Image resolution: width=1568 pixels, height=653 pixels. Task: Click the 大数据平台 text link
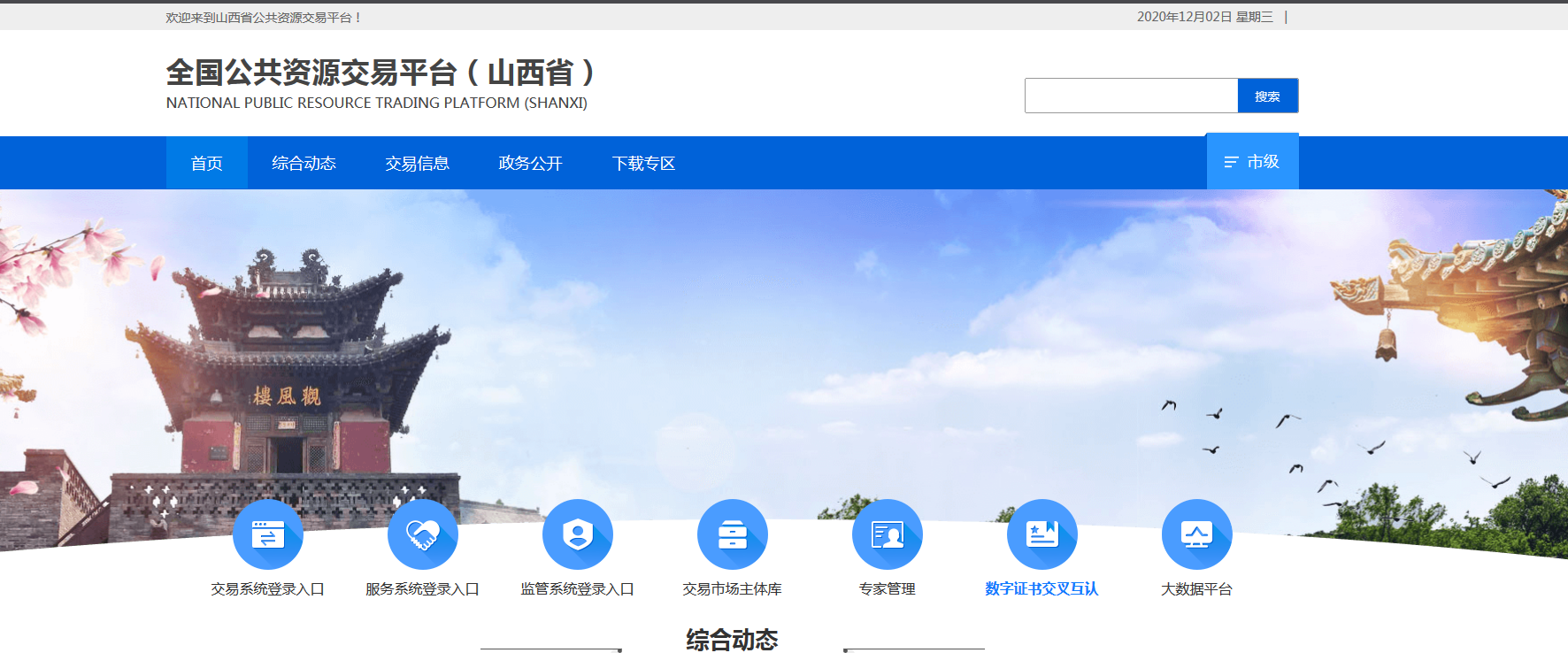pos(1196,588)
